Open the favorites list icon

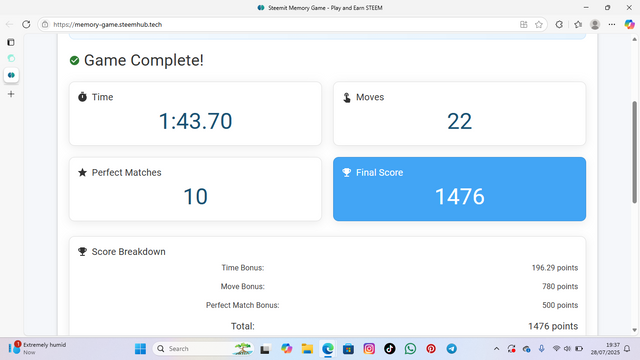coord(578,24)
